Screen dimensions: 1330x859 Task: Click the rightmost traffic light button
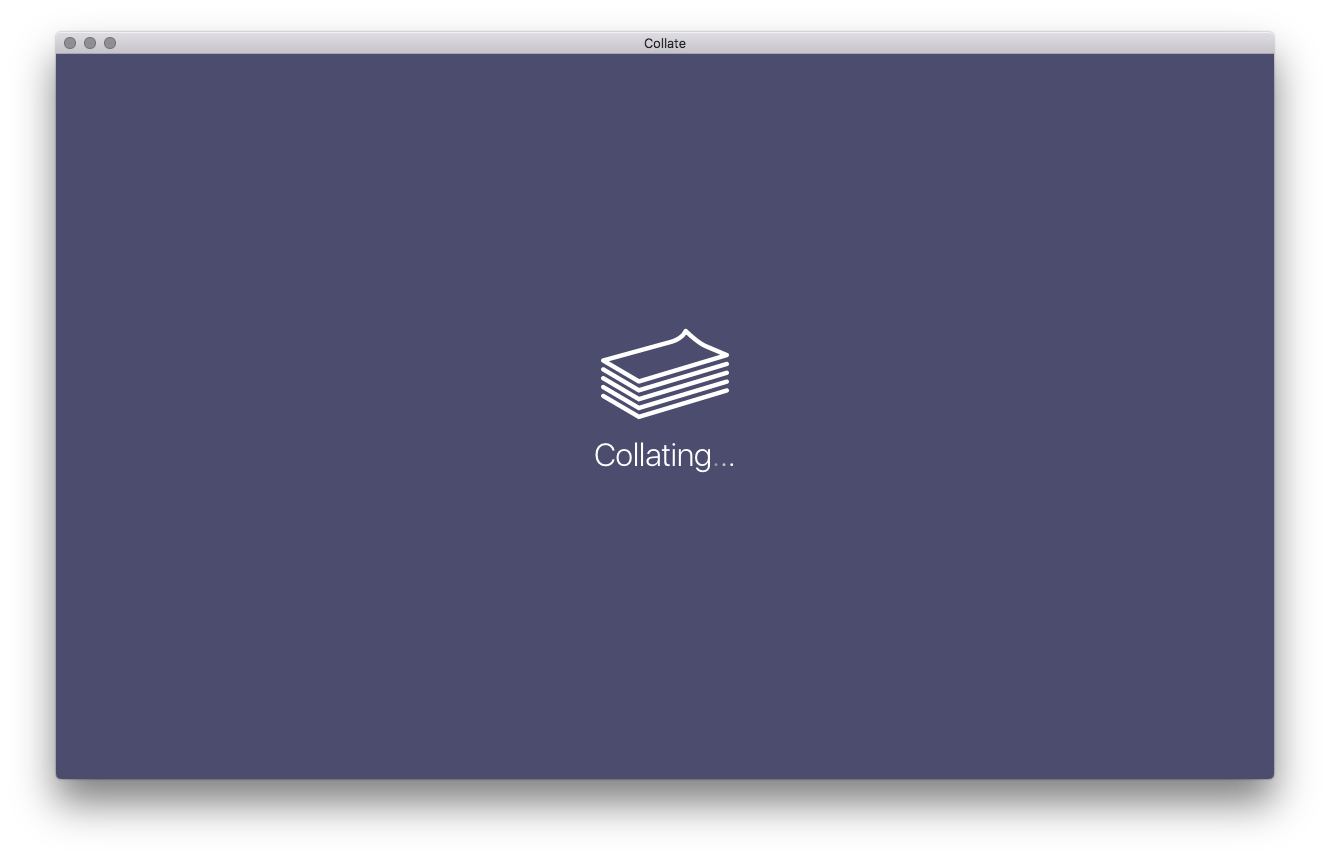109,43
